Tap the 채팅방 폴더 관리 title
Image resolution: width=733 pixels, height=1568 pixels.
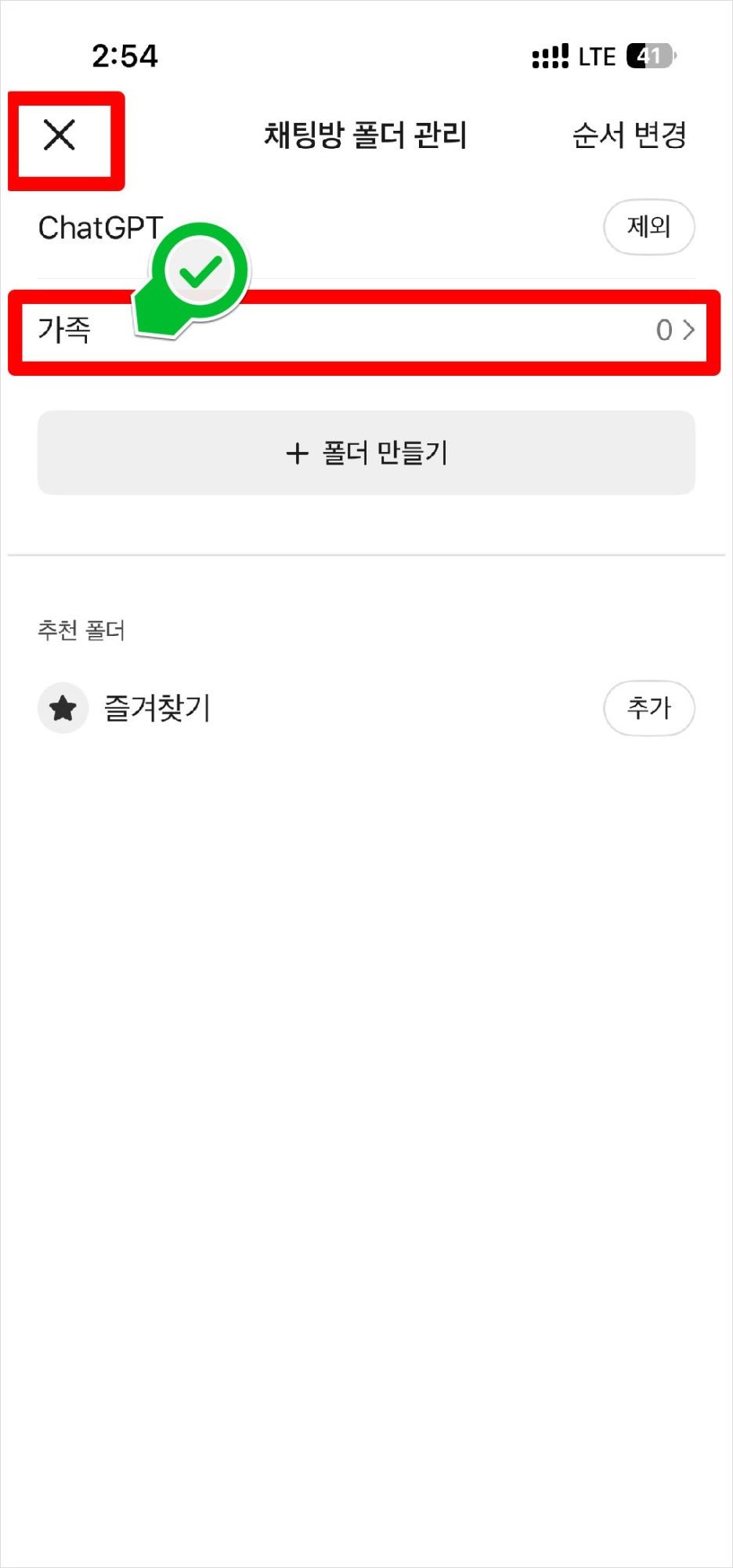click(x=365, y=135)
